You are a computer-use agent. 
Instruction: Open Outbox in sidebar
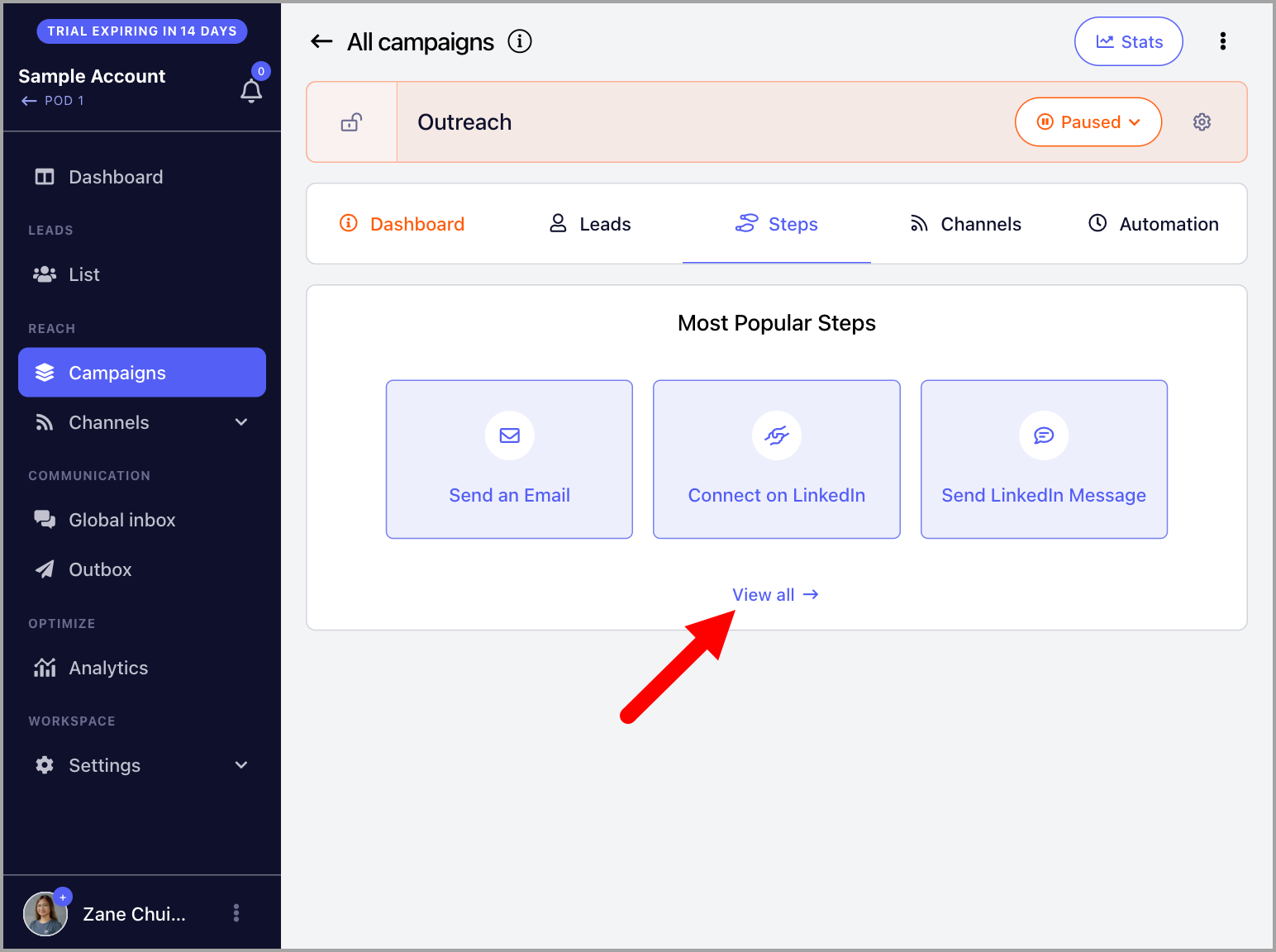(x=142, y=569)
